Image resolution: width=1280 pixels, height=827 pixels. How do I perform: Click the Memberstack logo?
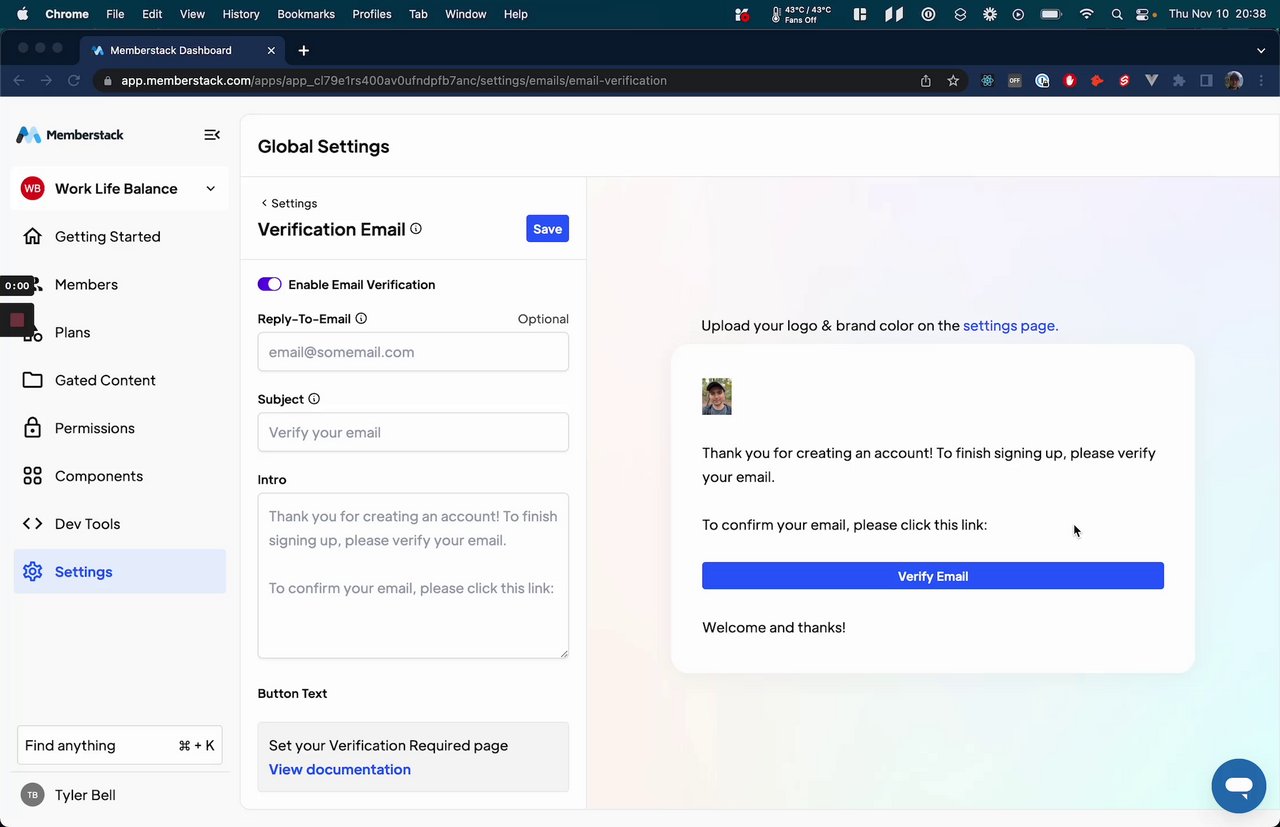point(70,135)
